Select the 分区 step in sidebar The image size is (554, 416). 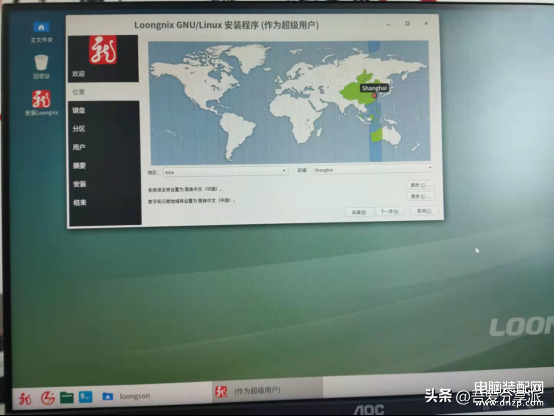pyautogui.click(x=79, y=129)
